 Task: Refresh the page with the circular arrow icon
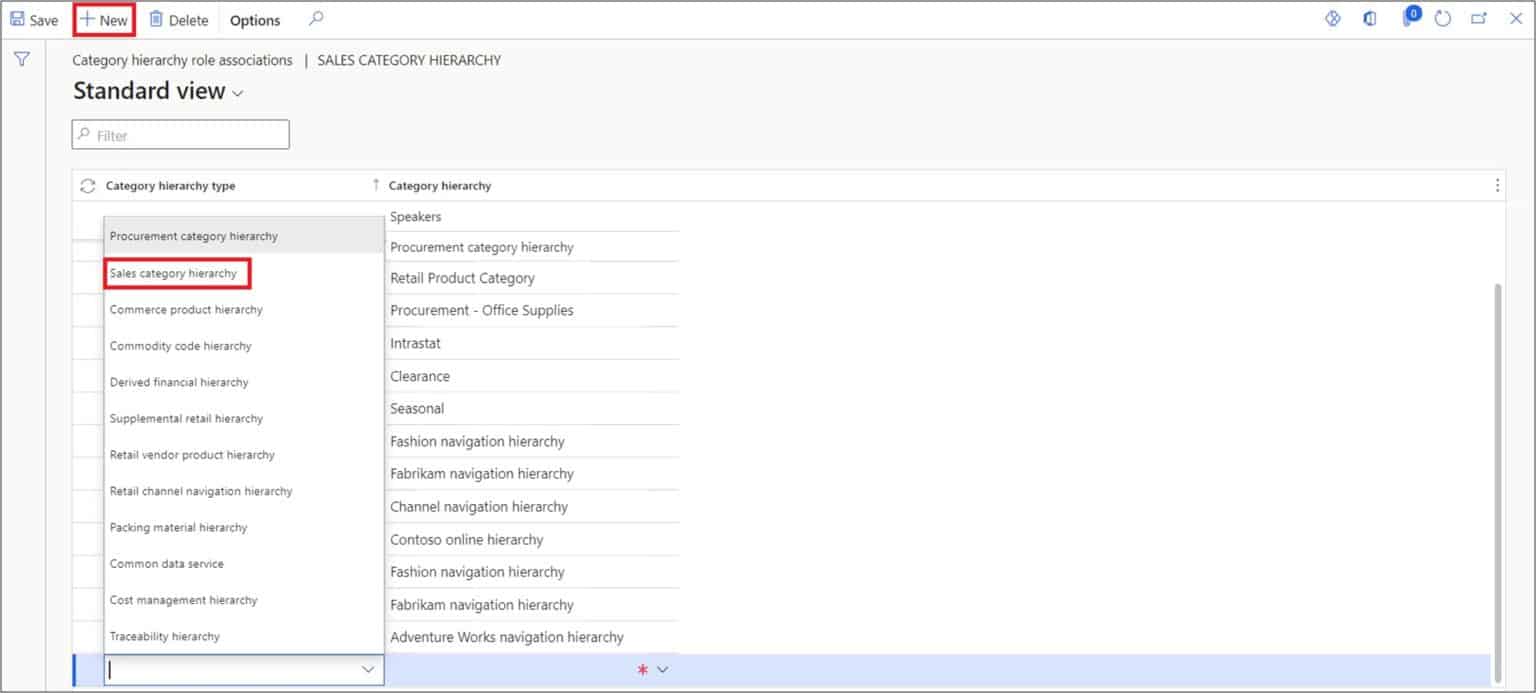[1443, 18]
